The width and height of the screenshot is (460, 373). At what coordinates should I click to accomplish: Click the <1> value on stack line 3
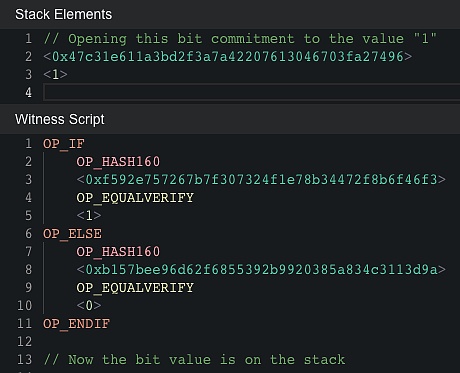click(x=55, y=74)
